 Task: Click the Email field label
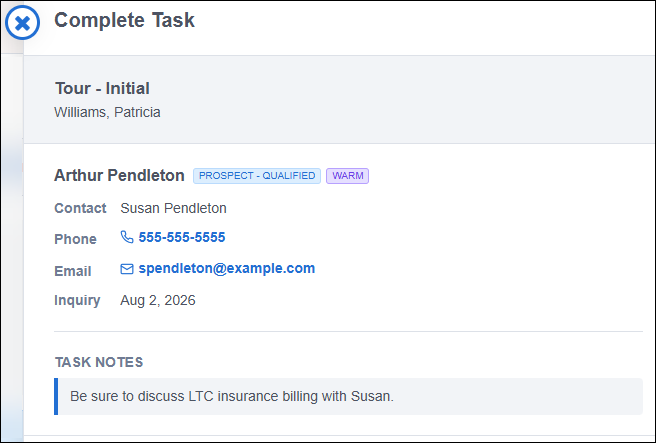point(73,271)
